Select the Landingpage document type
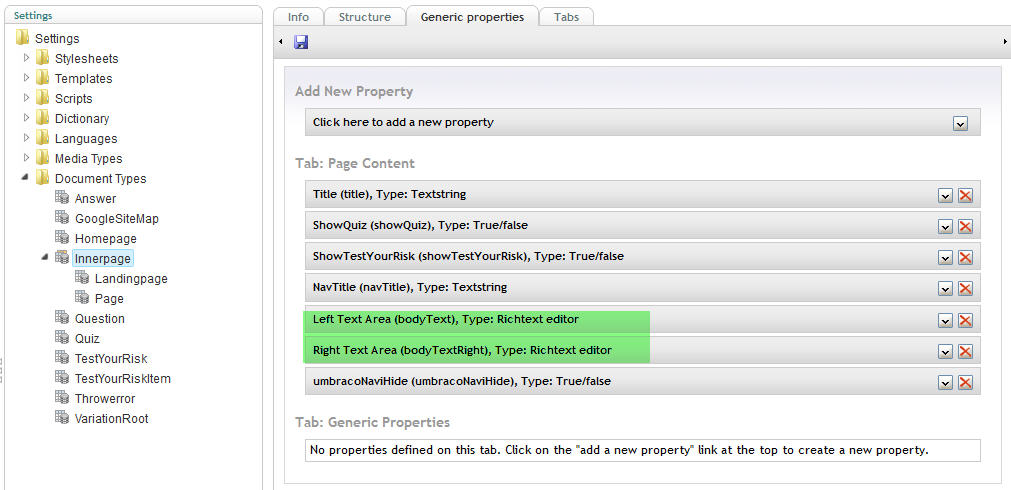The image size is (1011, 490). pyautogui.click(x=131, y=278)
